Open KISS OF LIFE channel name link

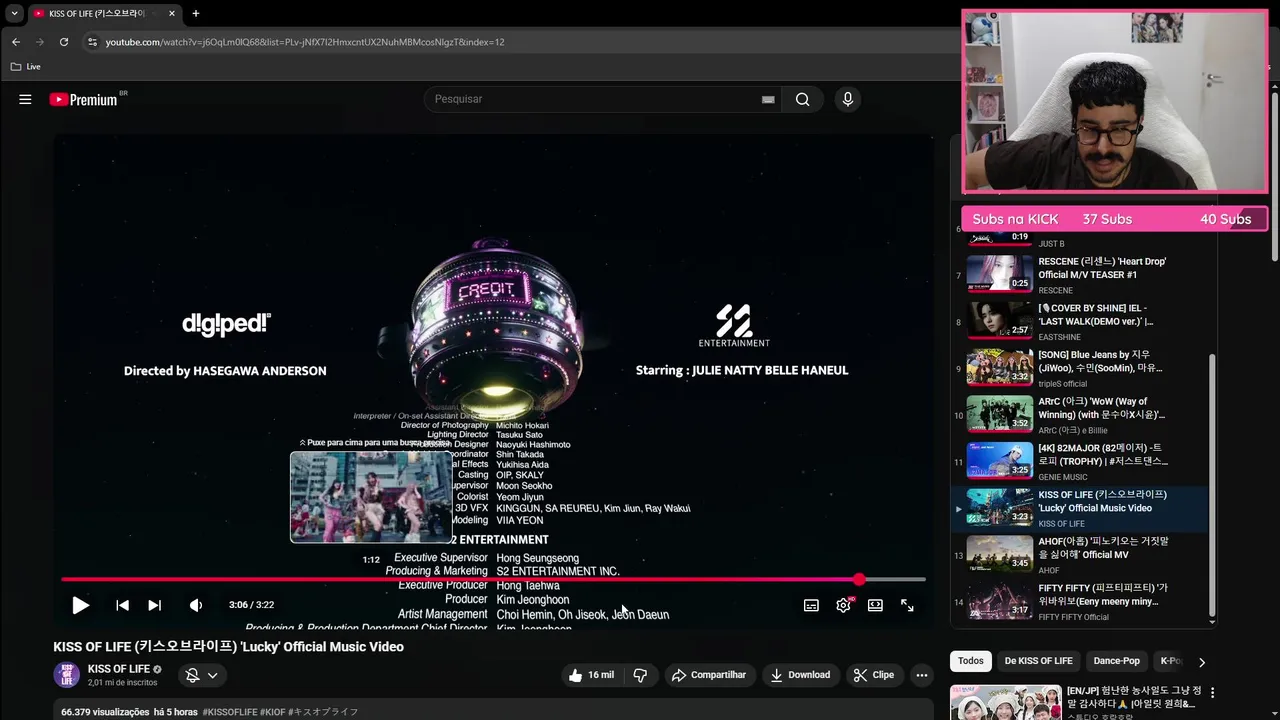[119, 669]
